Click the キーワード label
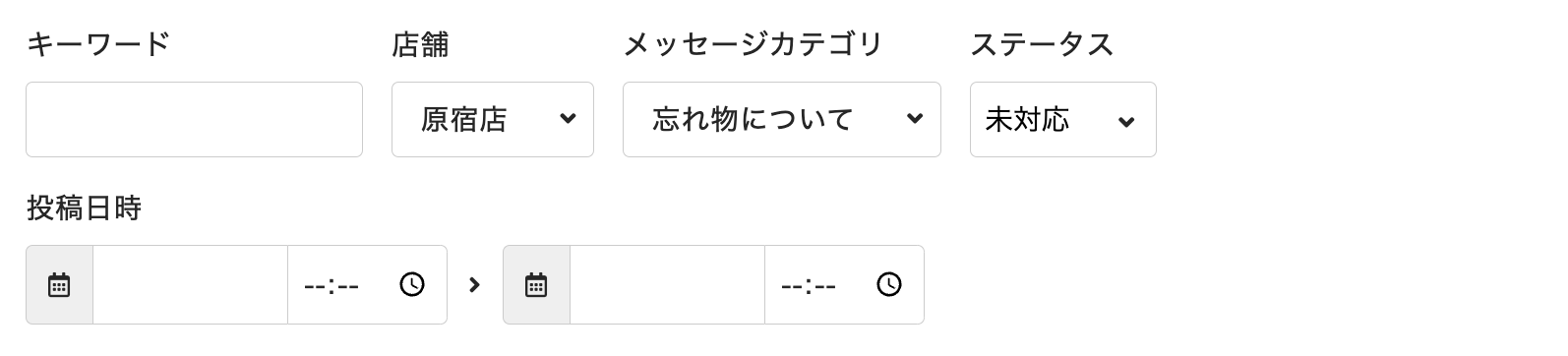Screen dimensions: 1568x356 pyautogui.click(x=98, y=44)
